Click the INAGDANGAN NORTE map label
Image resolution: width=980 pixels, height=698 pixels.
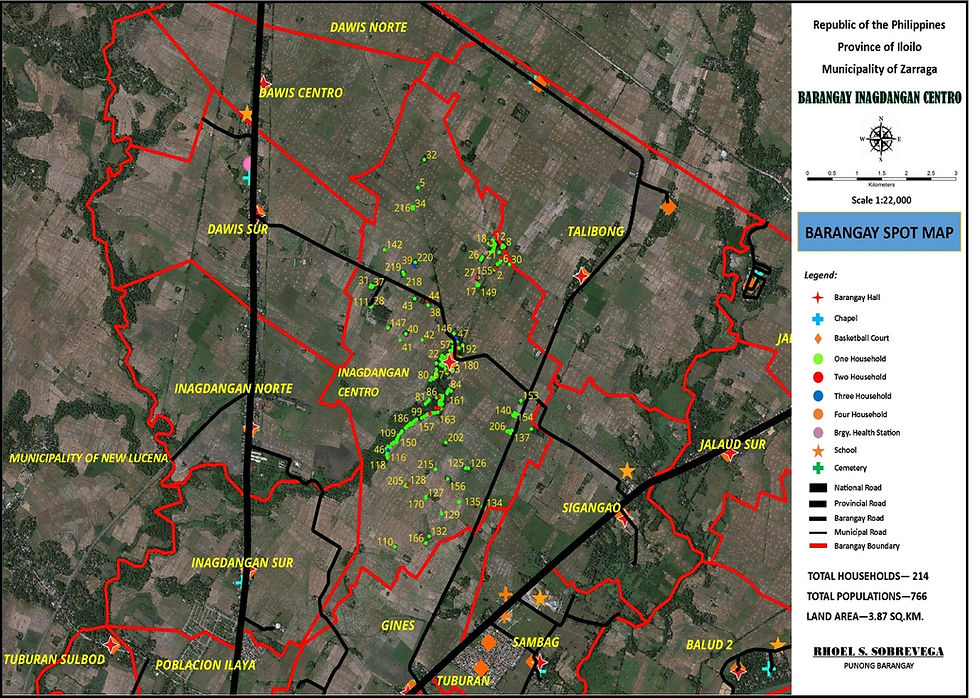(x=234, y=389)
